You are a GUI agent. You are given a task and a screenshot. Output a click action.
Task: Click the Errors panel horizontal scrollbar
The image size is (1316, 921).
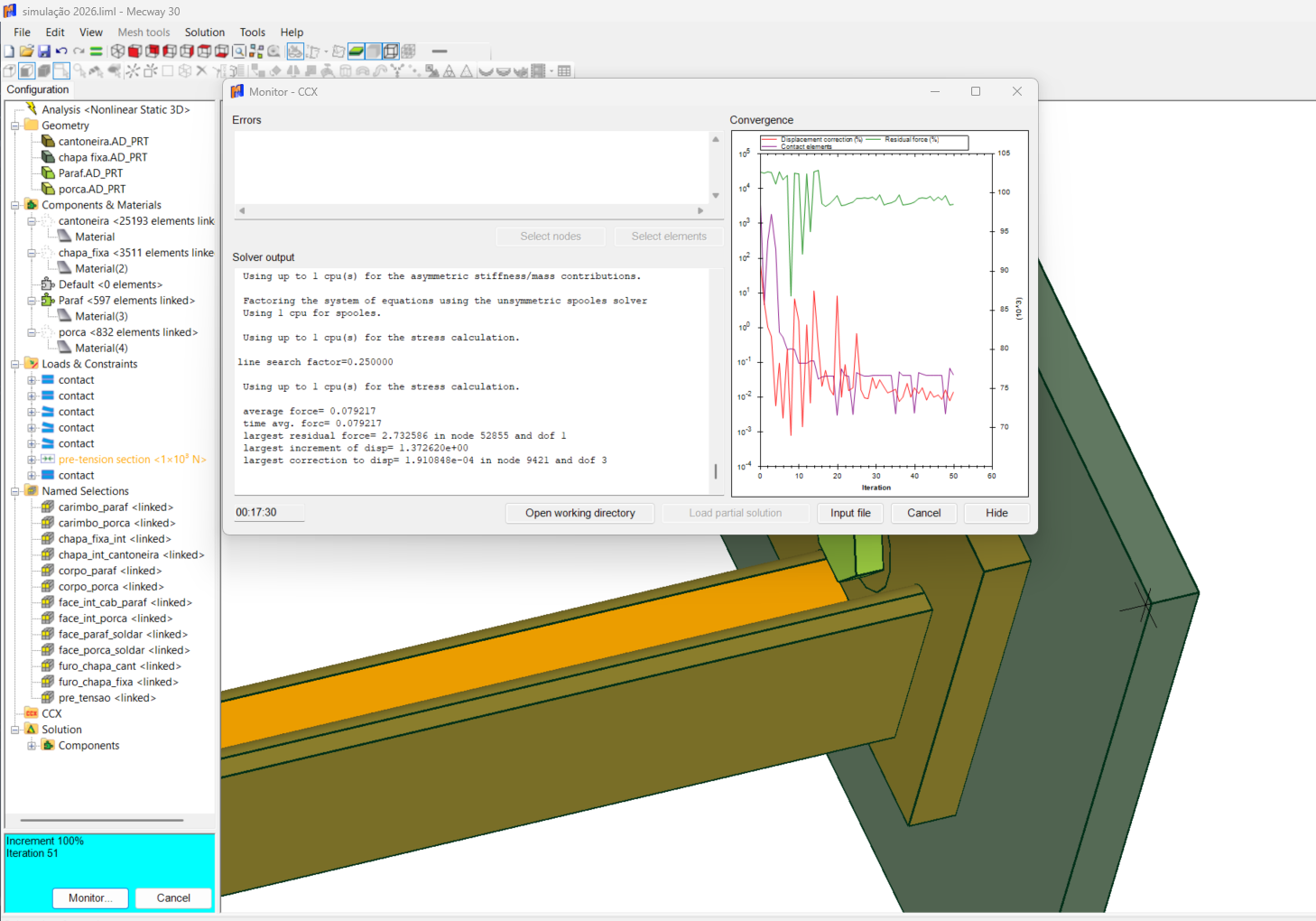click(x=470, y=210)
